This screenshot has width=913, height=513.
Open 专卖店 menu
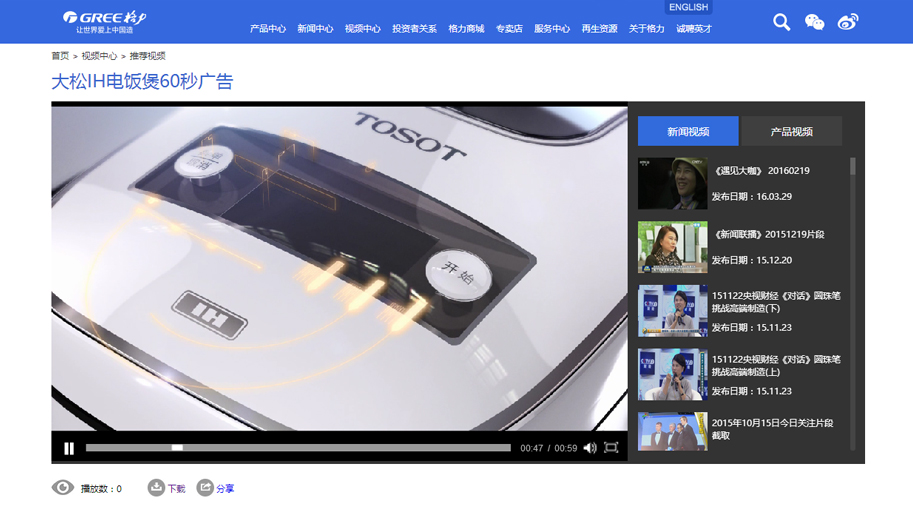[x=509, y=29]
